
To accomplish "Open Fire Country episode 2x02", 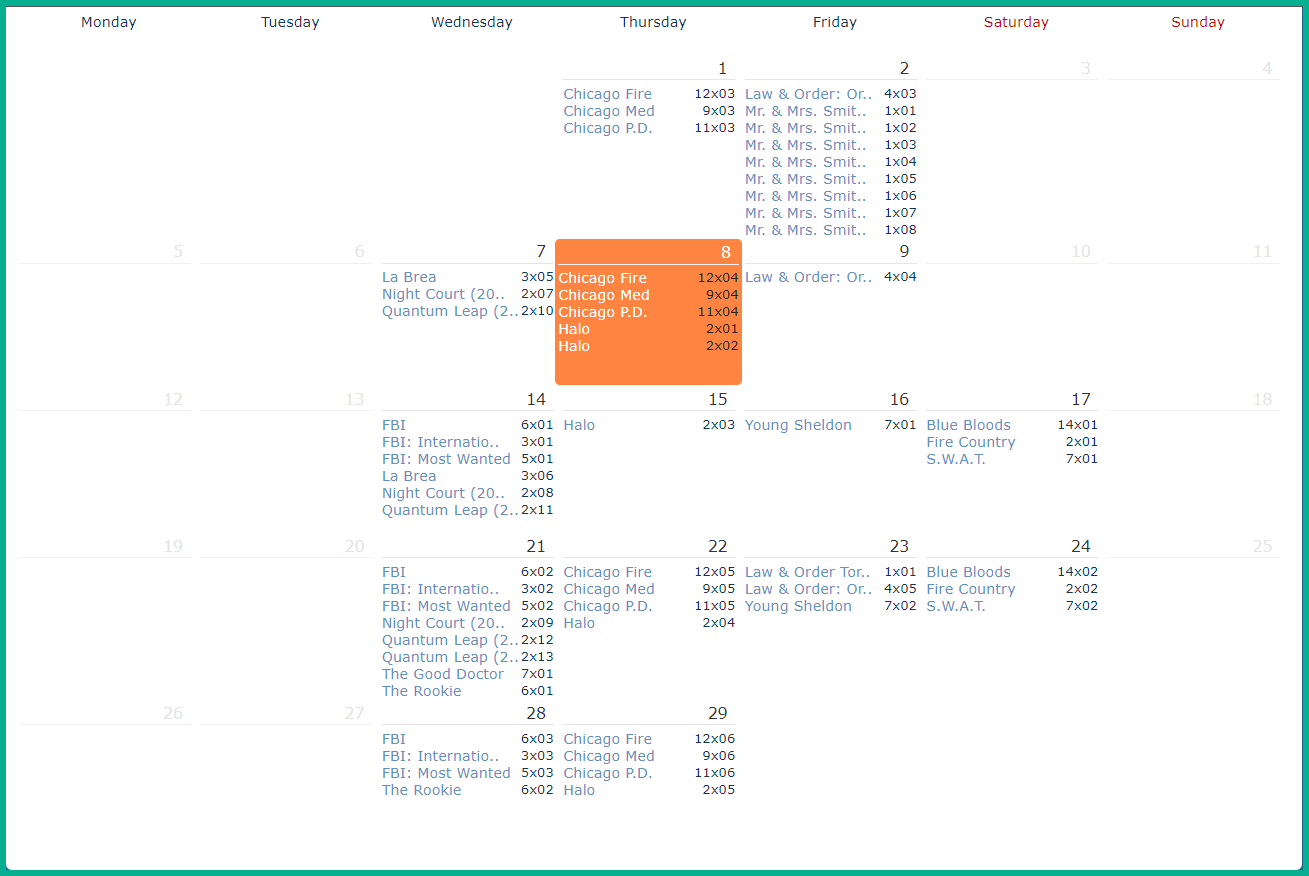I will tap(970, 589).
